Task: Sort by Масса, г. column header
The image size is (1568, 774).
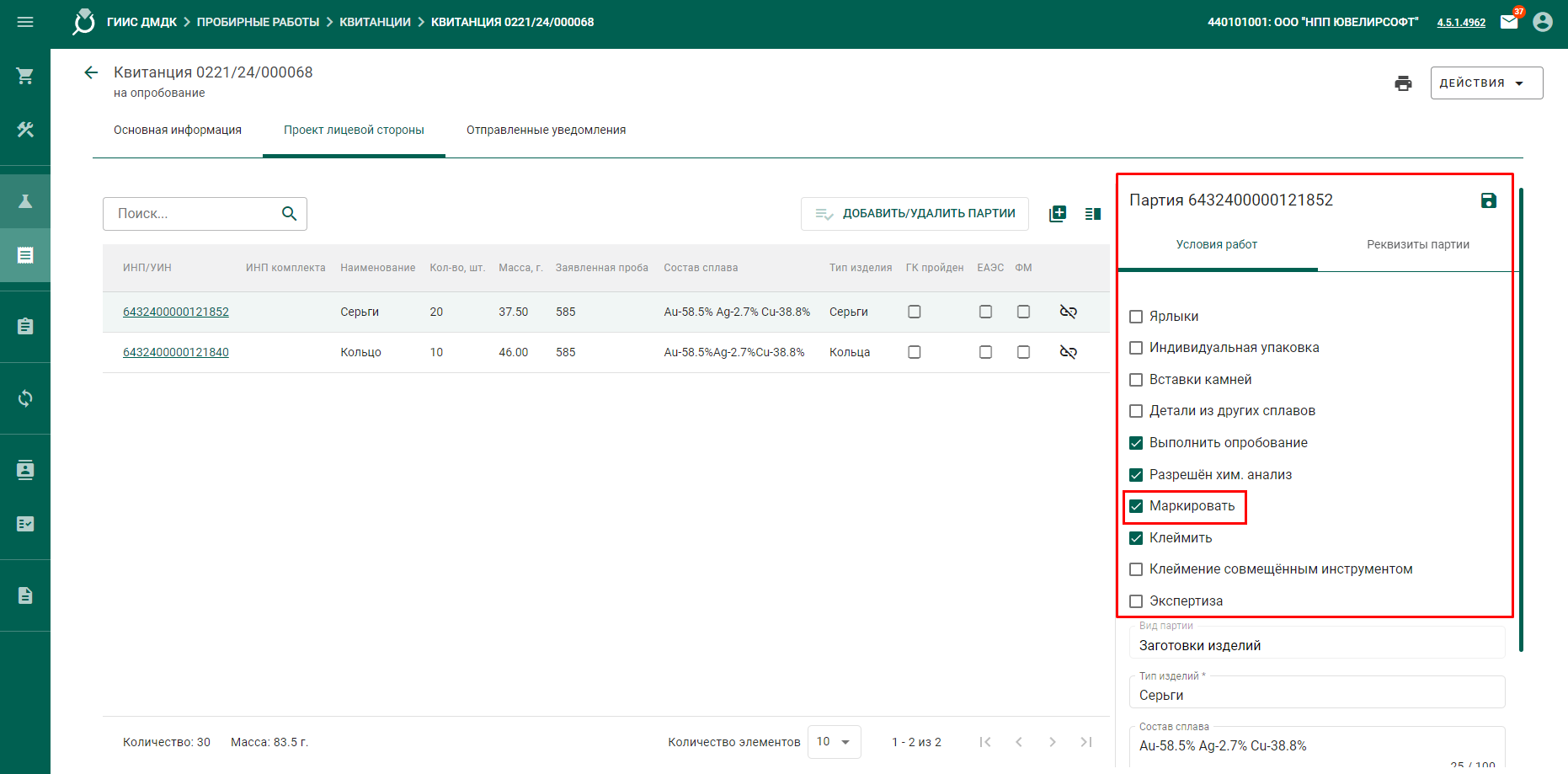Action: (520, 268)
